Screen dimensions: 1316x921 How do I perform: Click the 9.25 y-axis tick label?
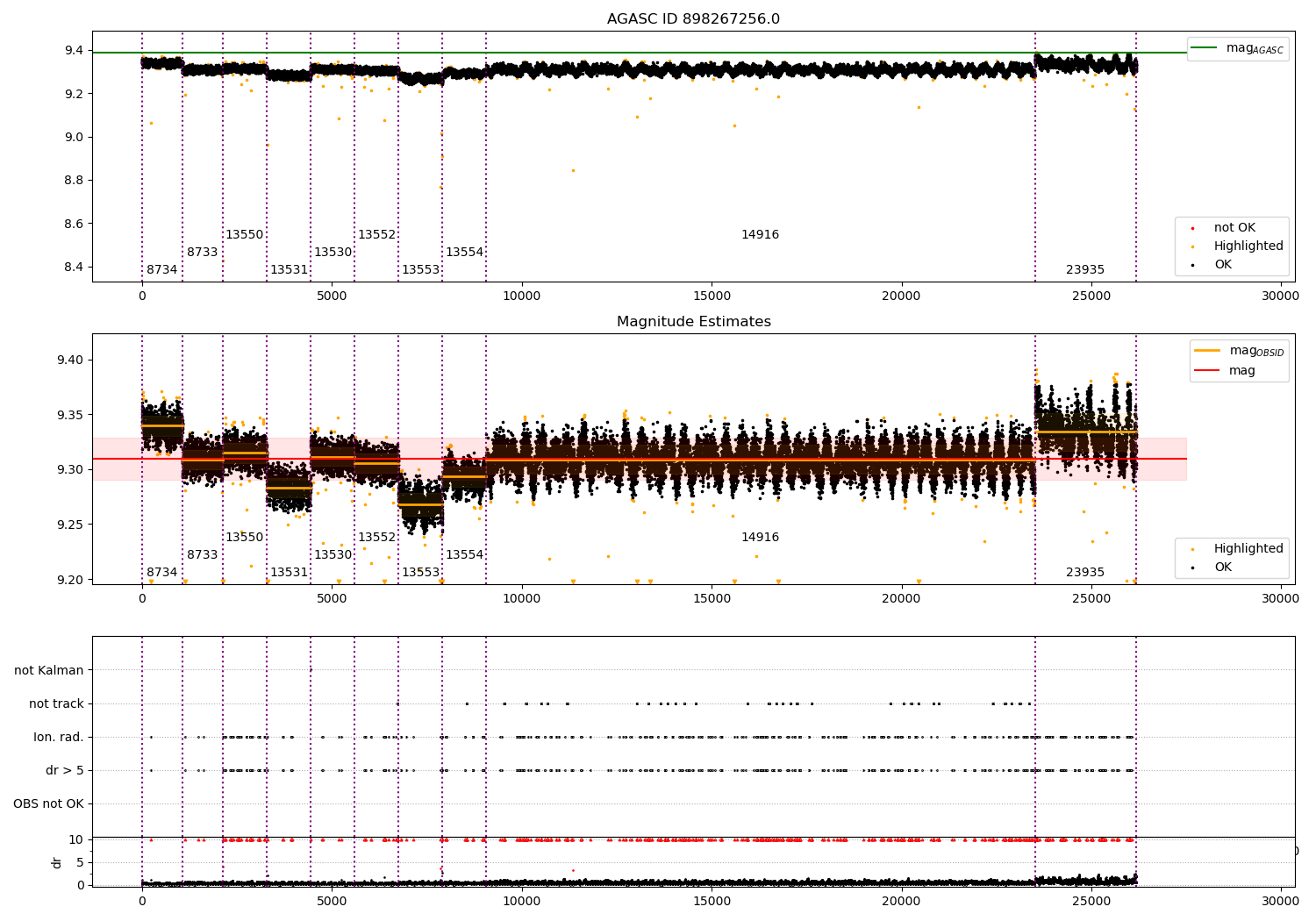pyautogui.click(x=71, y=525)
